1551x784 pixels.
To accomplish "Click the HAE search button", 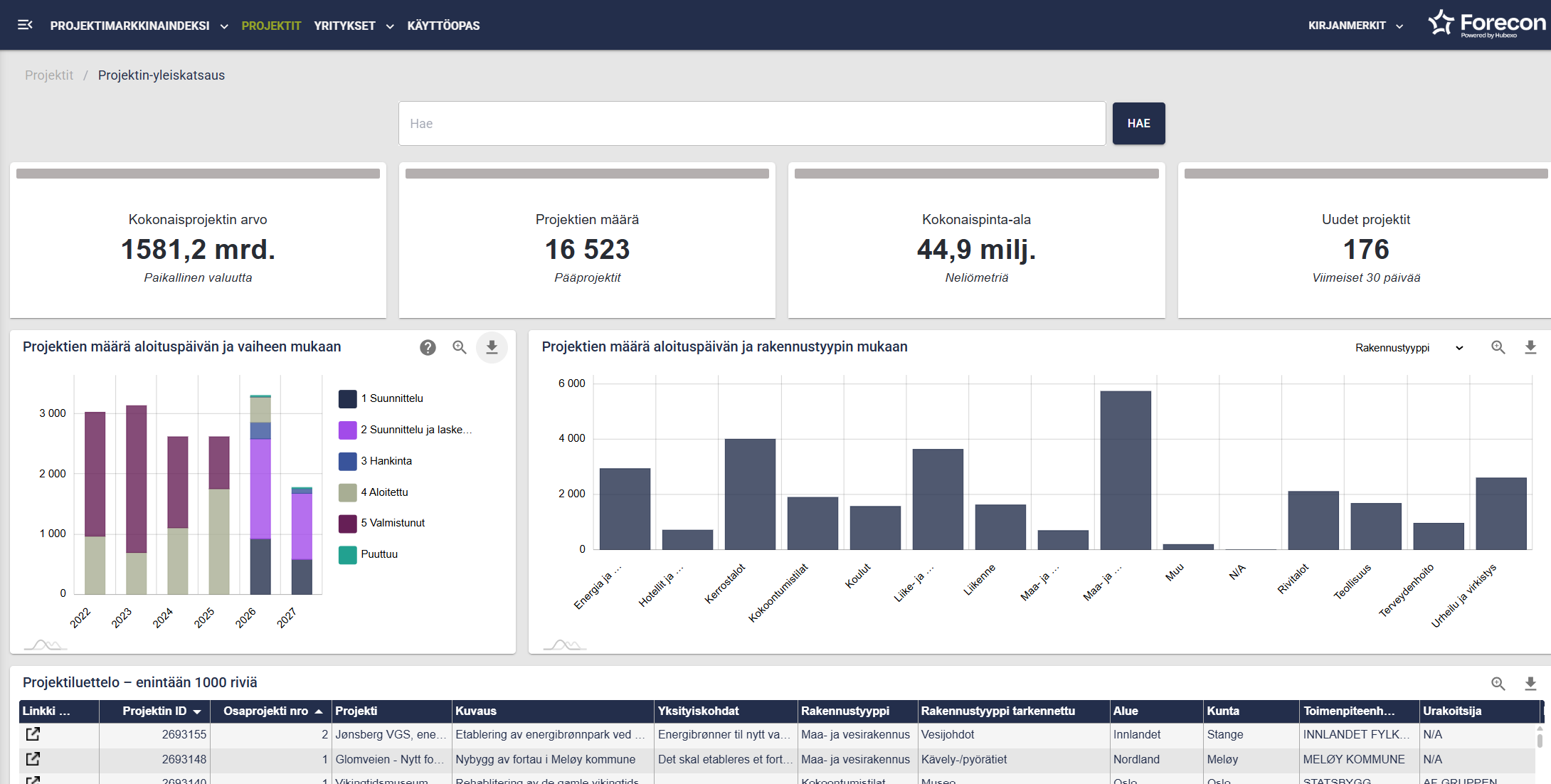I will (x=1138, y=123).
